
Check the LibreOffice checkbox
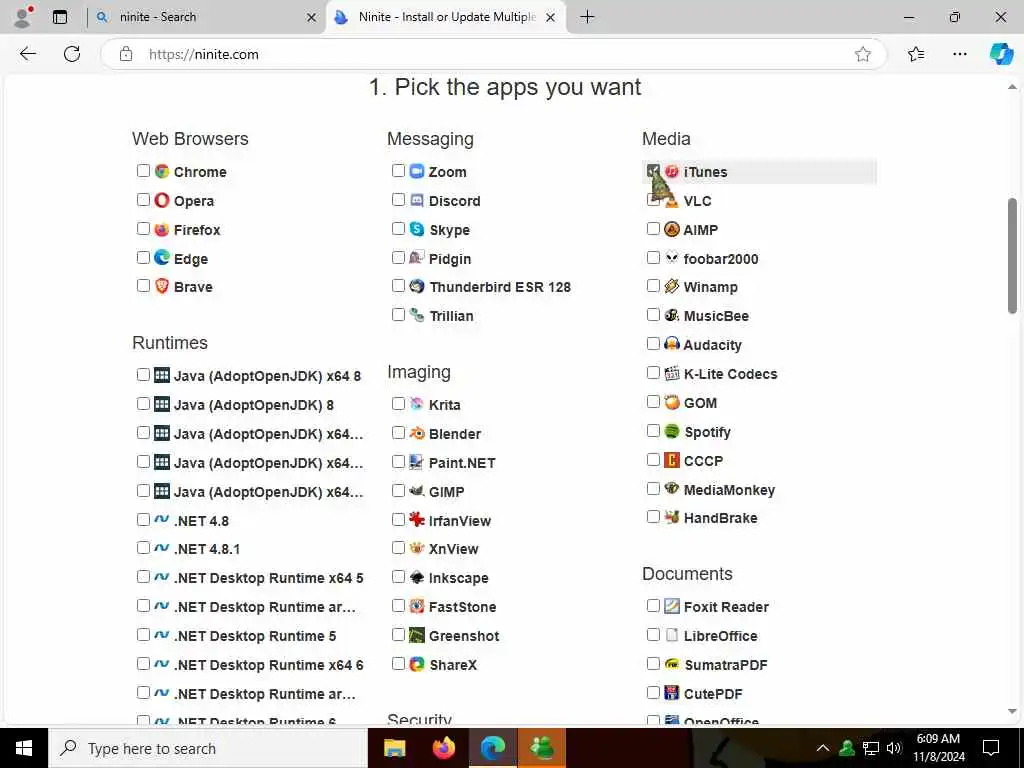pos(653,635)
